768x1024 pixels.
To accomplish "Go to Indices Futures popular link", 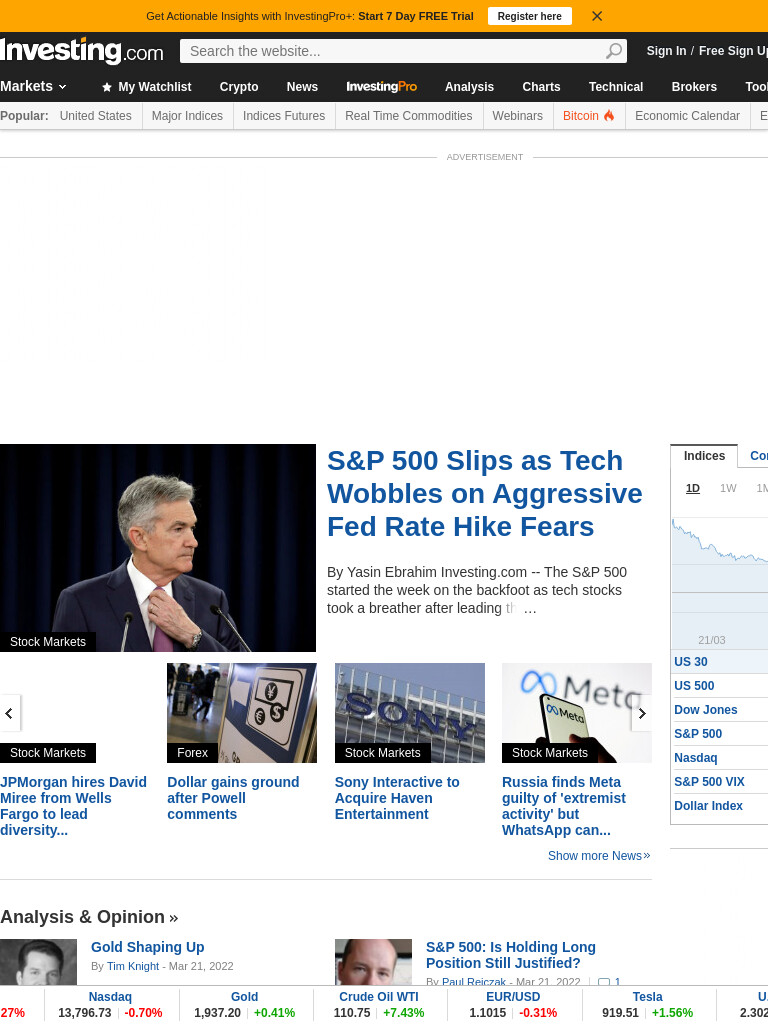I will tap(284, 116).
